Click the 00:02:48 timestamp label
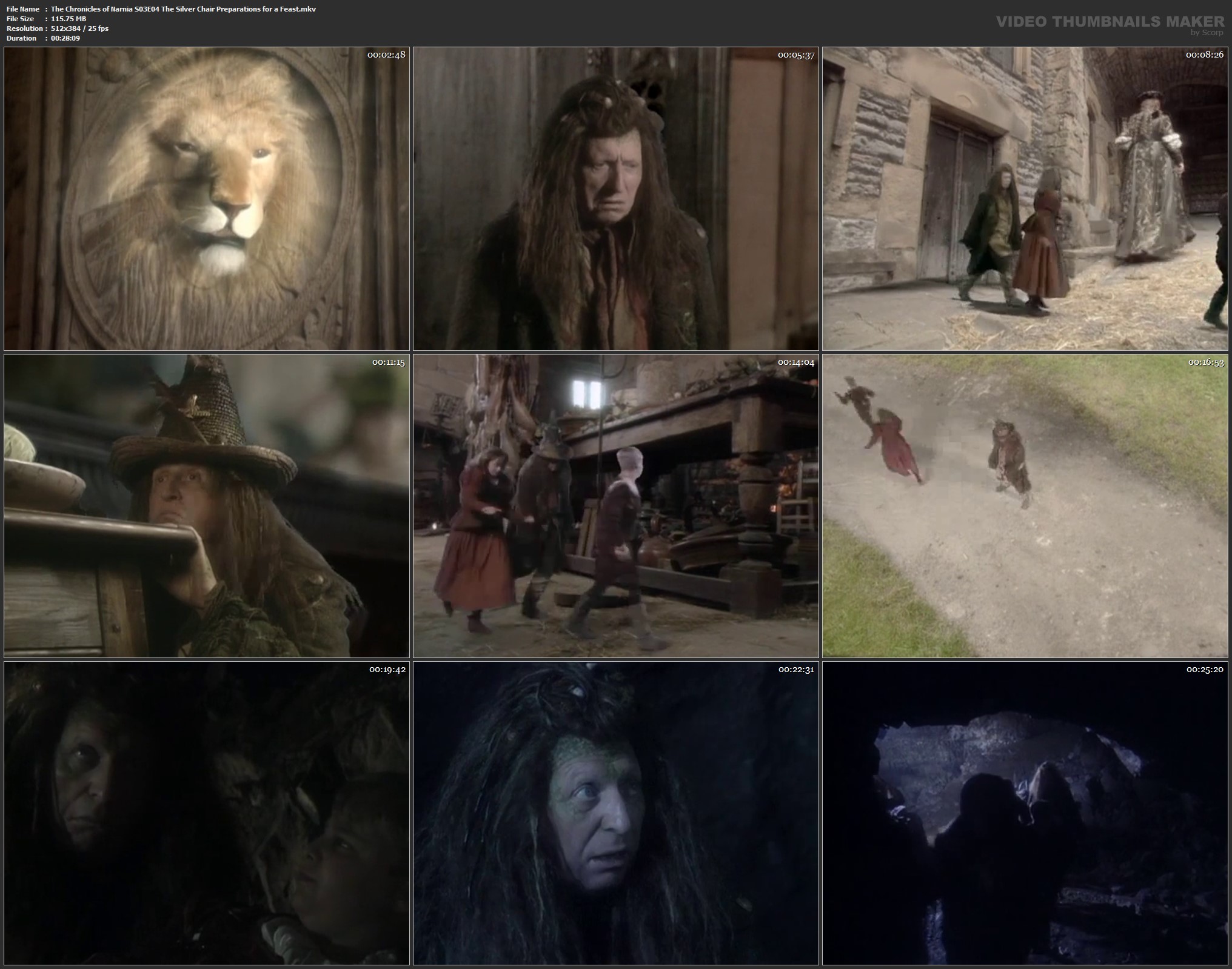This screenshot has height=969, width=1232. tap(386, 55)
